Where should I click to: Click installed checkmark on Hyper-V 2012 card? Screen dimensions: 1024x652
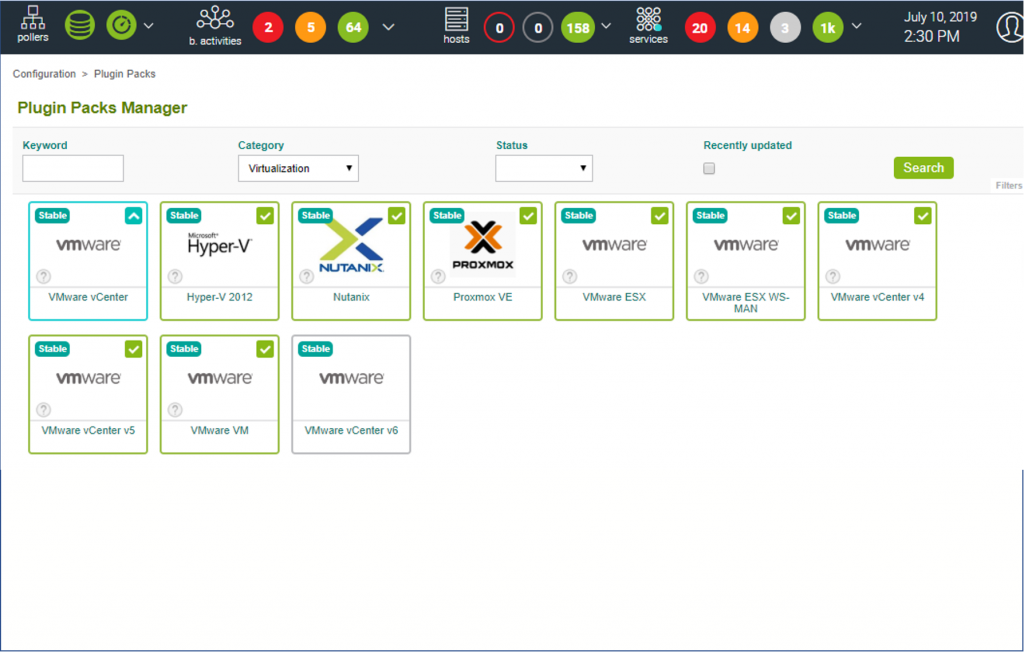[x=265, y=216]
